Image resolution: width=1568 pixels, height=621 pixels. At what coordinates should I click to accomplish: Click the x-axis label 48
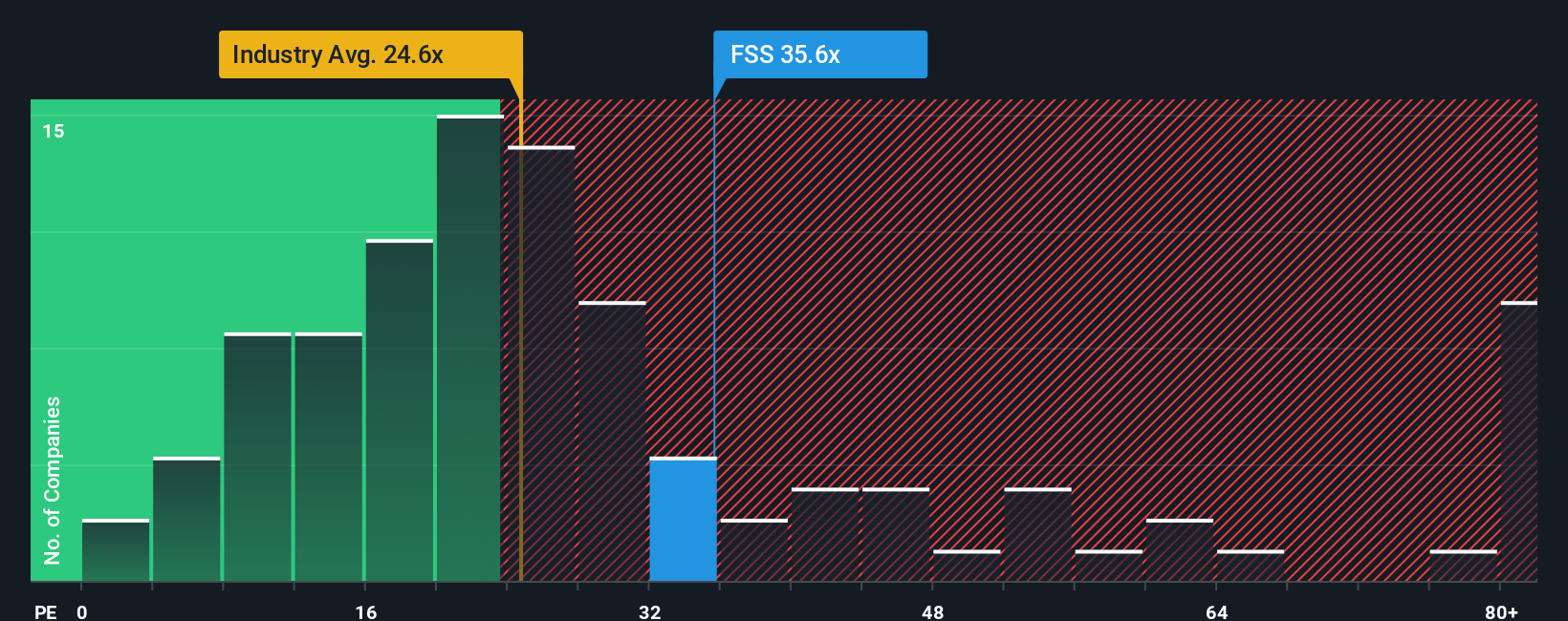(933, 611)
